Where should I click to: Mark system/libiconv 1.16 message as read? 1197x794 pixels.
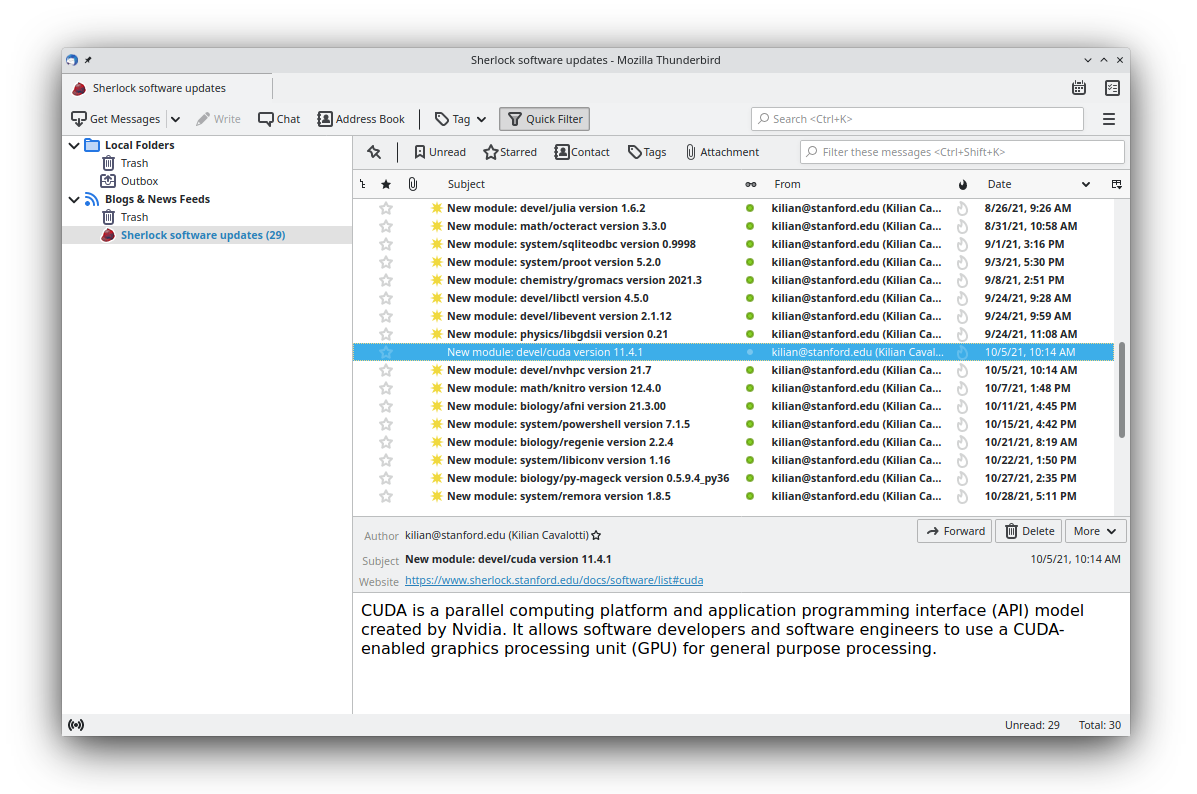[x=750, y=460]
